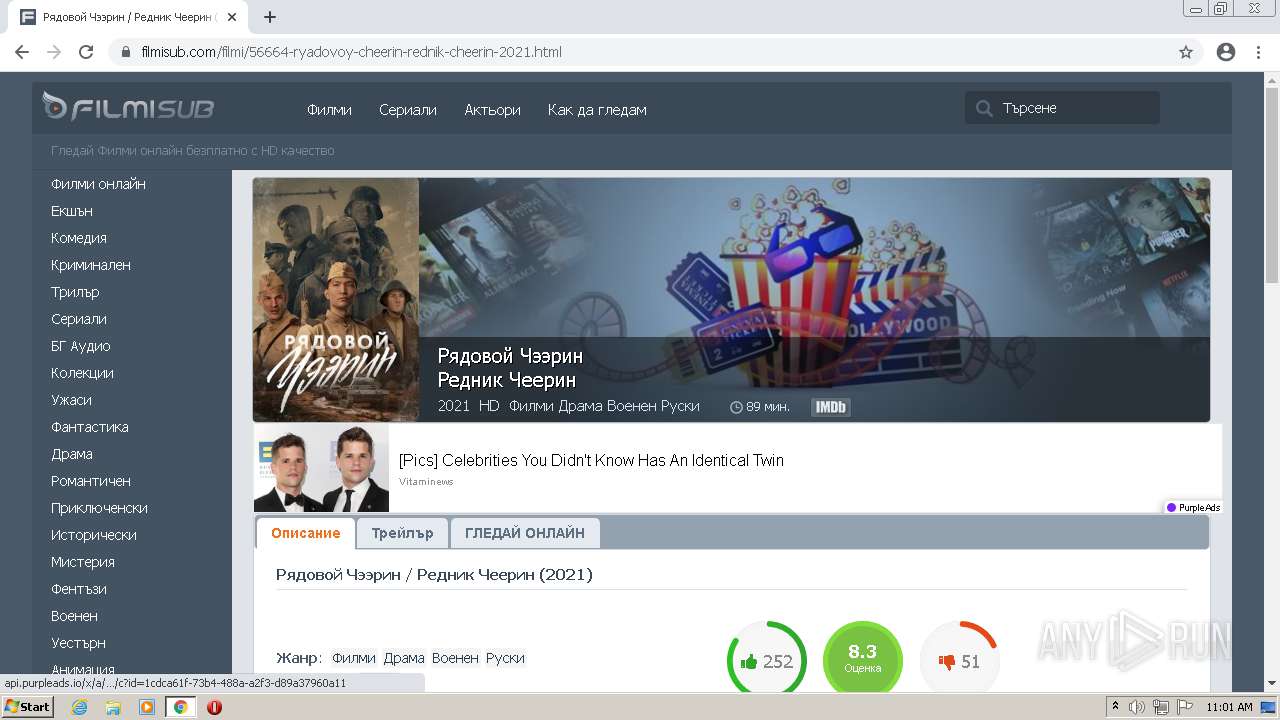Open the Екшън category
1280x720 pixels.
pyautogui.click(x=72, y=211)
